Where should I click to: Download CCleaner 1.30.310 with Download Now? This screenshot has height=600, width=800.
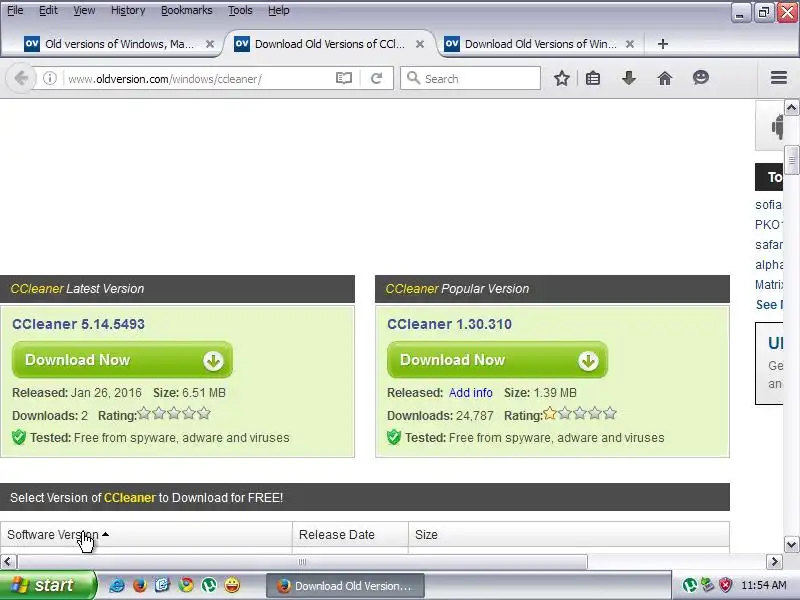pyautogui.click(x=497, y=360)
